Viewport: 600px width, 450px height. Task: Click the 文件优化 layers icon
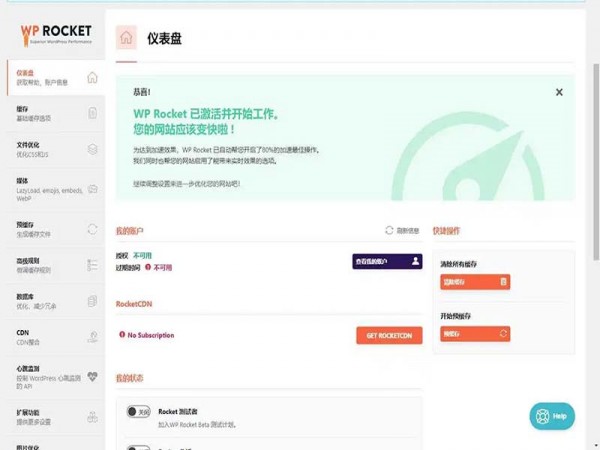point(92,149)
